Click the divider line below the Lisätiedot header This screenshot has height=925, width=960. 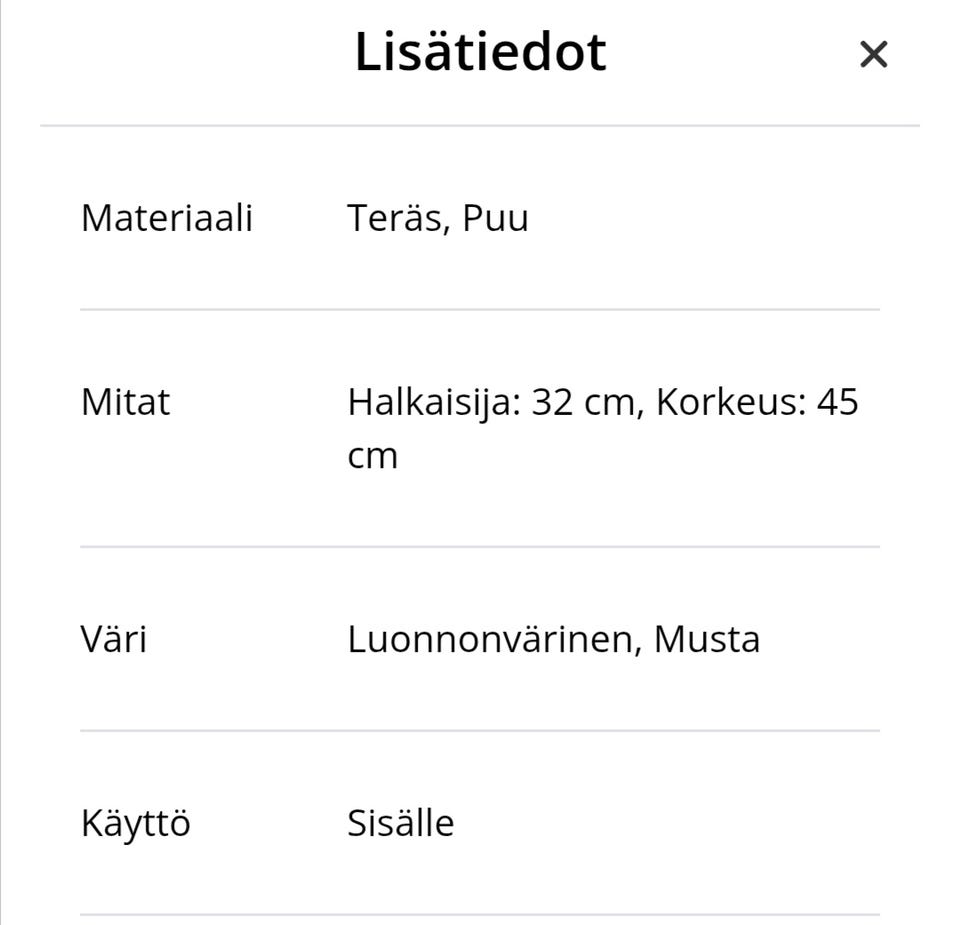pos(480,126)
